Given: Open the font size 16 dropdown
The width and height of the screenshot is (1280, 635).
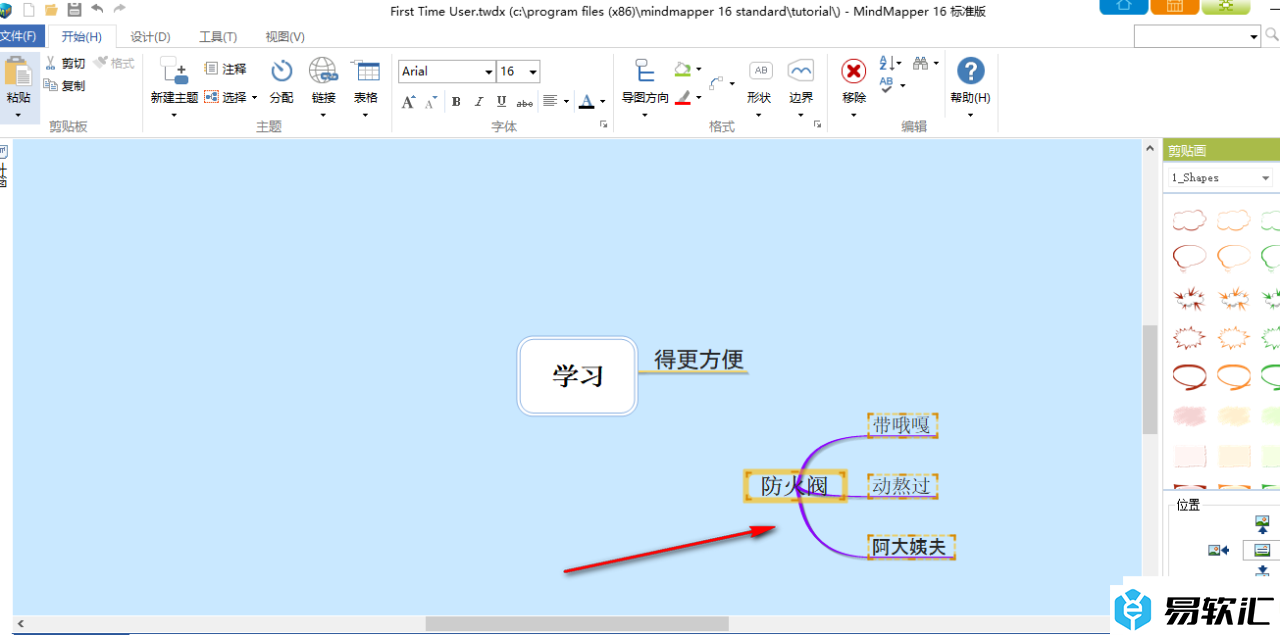Looking at the screenshot, I should (x=533, y=72).
